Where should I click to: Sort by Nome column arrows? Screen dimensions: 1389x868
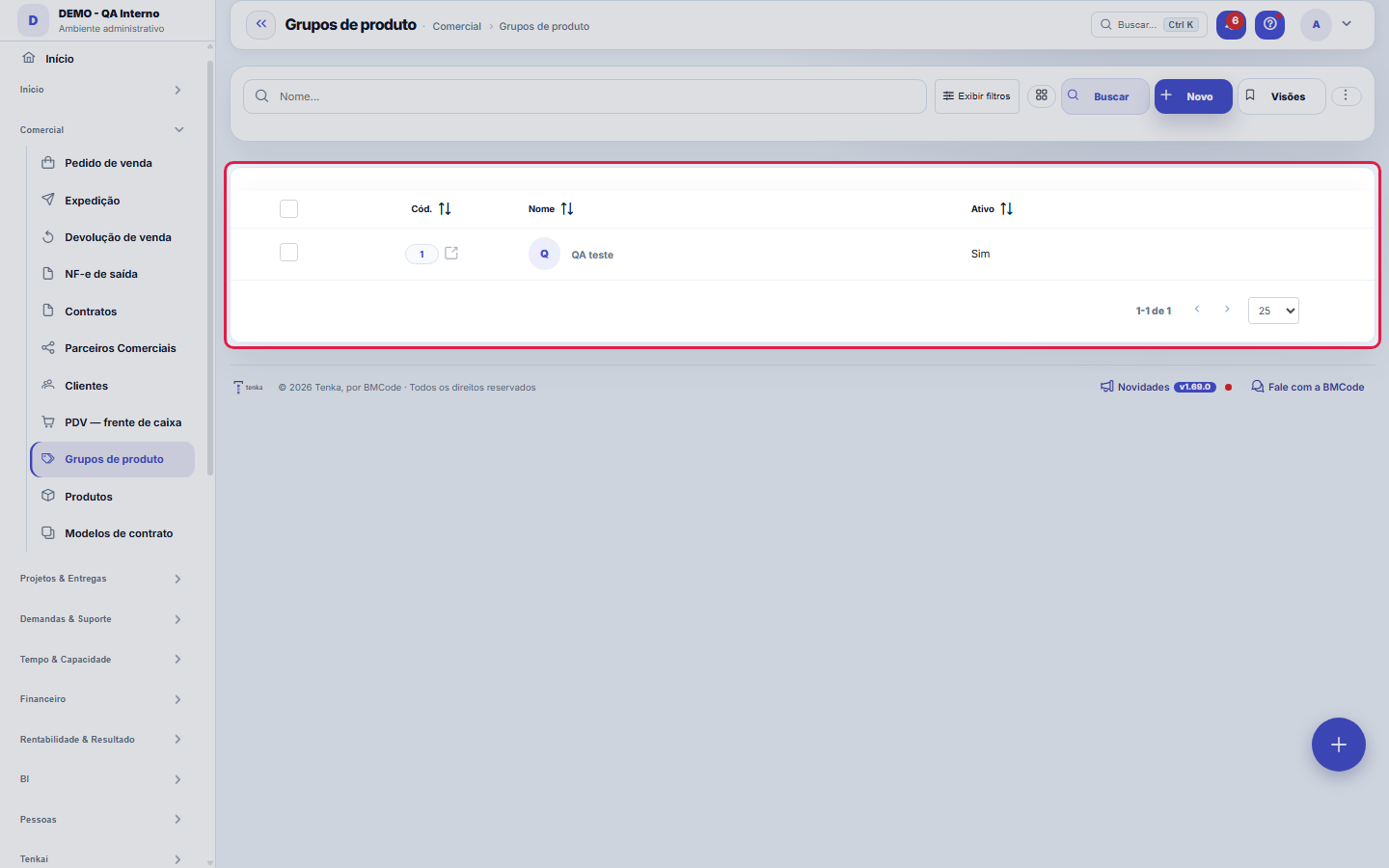click(x=567, y=208)
